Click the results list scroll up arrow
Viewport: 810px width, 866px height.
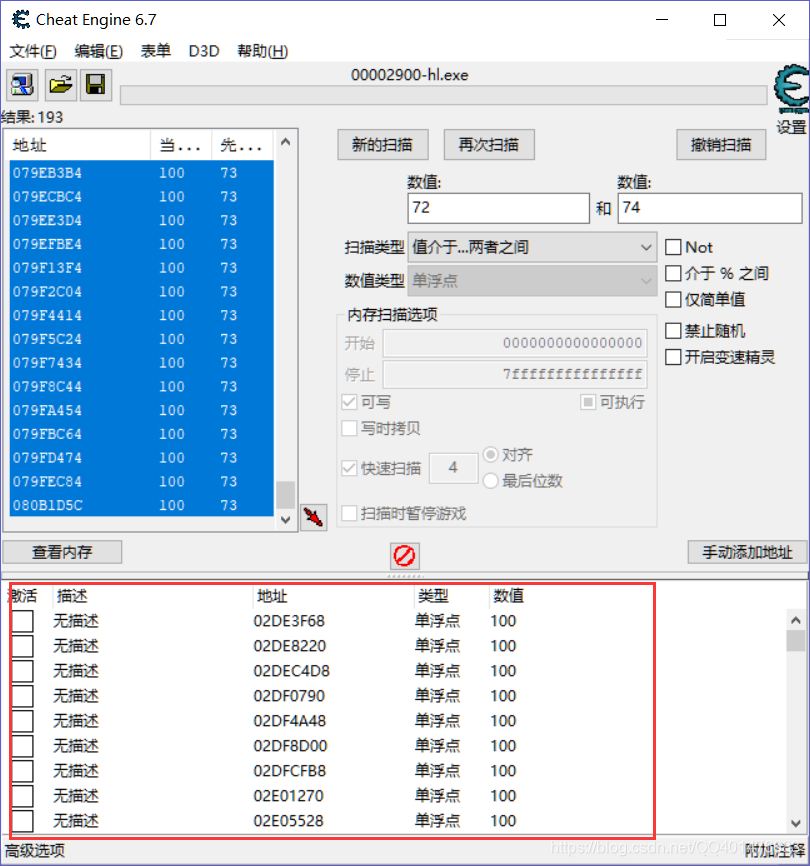(x=285, y=142)
